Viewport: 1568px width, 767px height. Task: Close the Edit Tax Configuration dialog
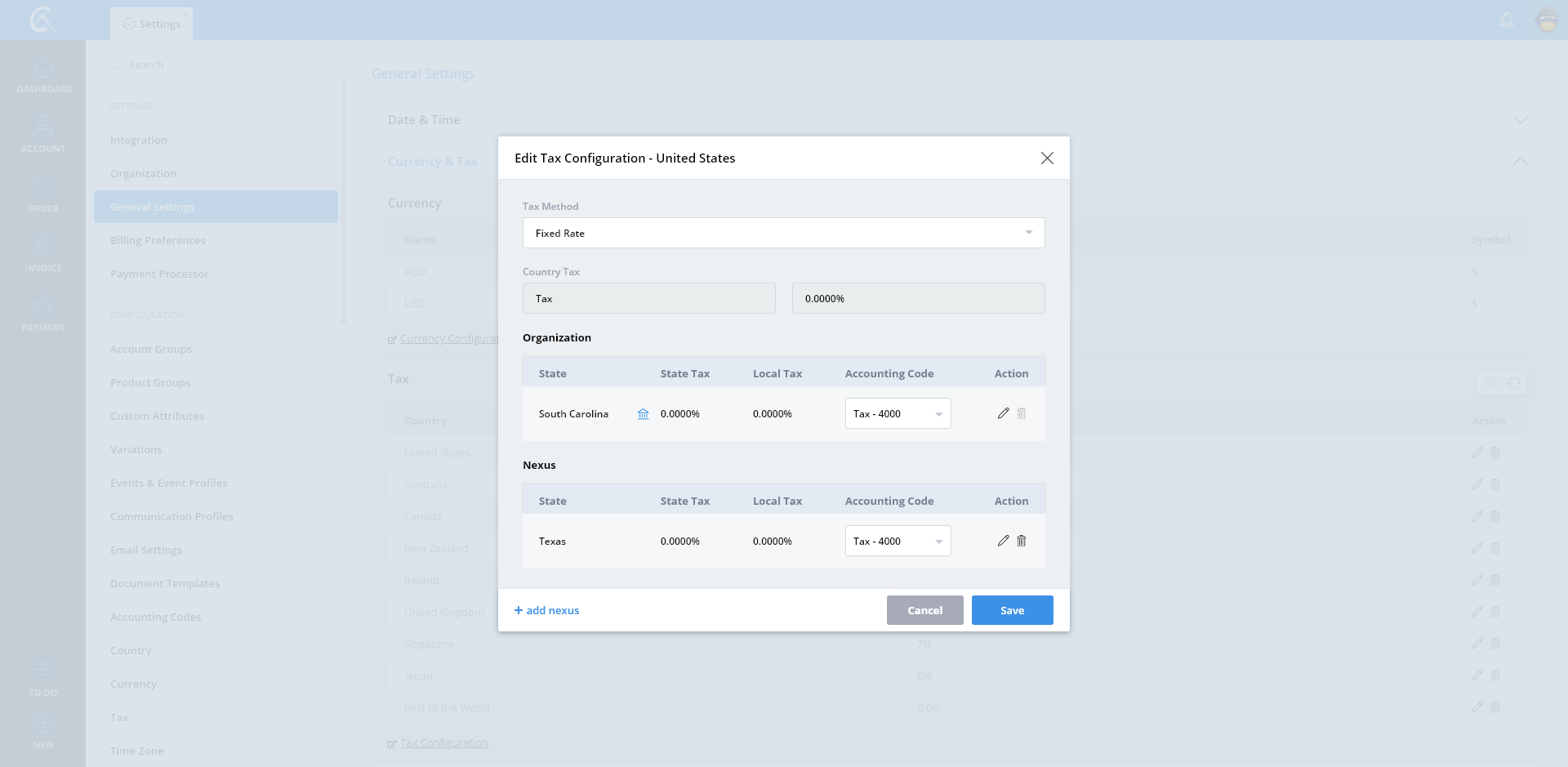[x=1047, y=158]
